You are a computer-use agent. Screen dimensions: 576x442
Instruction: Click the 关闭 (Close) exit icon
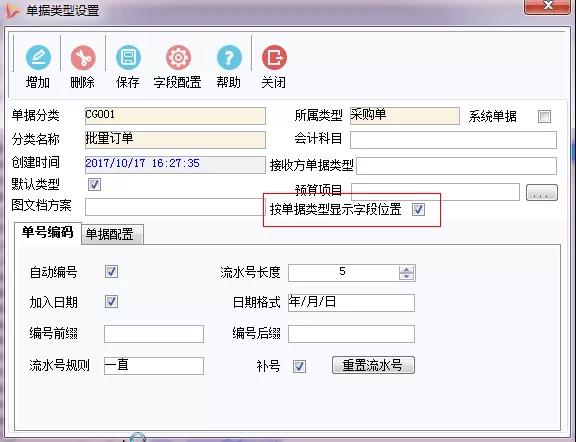coord(274,57)
